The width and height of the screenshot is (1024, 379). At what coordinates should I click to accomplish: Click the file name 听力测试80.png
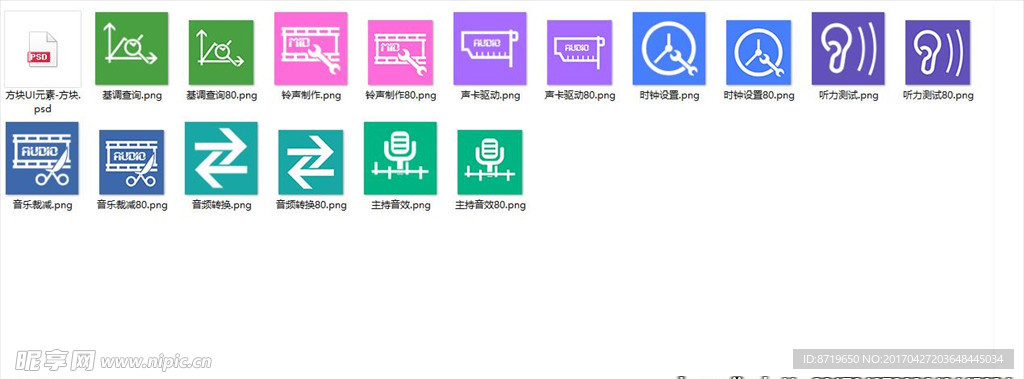[937, 95]
